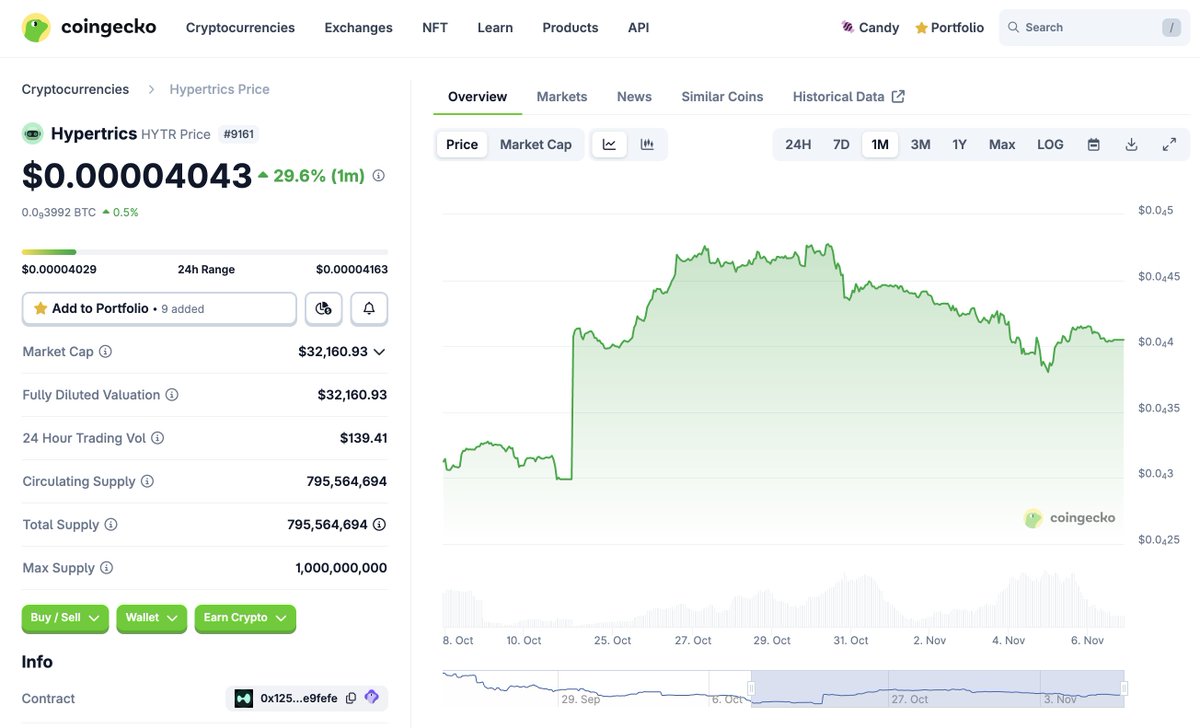Image resolution: width=1200 pixels, height=728 pixels.
Task: Select the Price chart toggle
Action: pyautogui.click(x=462, y=145)
